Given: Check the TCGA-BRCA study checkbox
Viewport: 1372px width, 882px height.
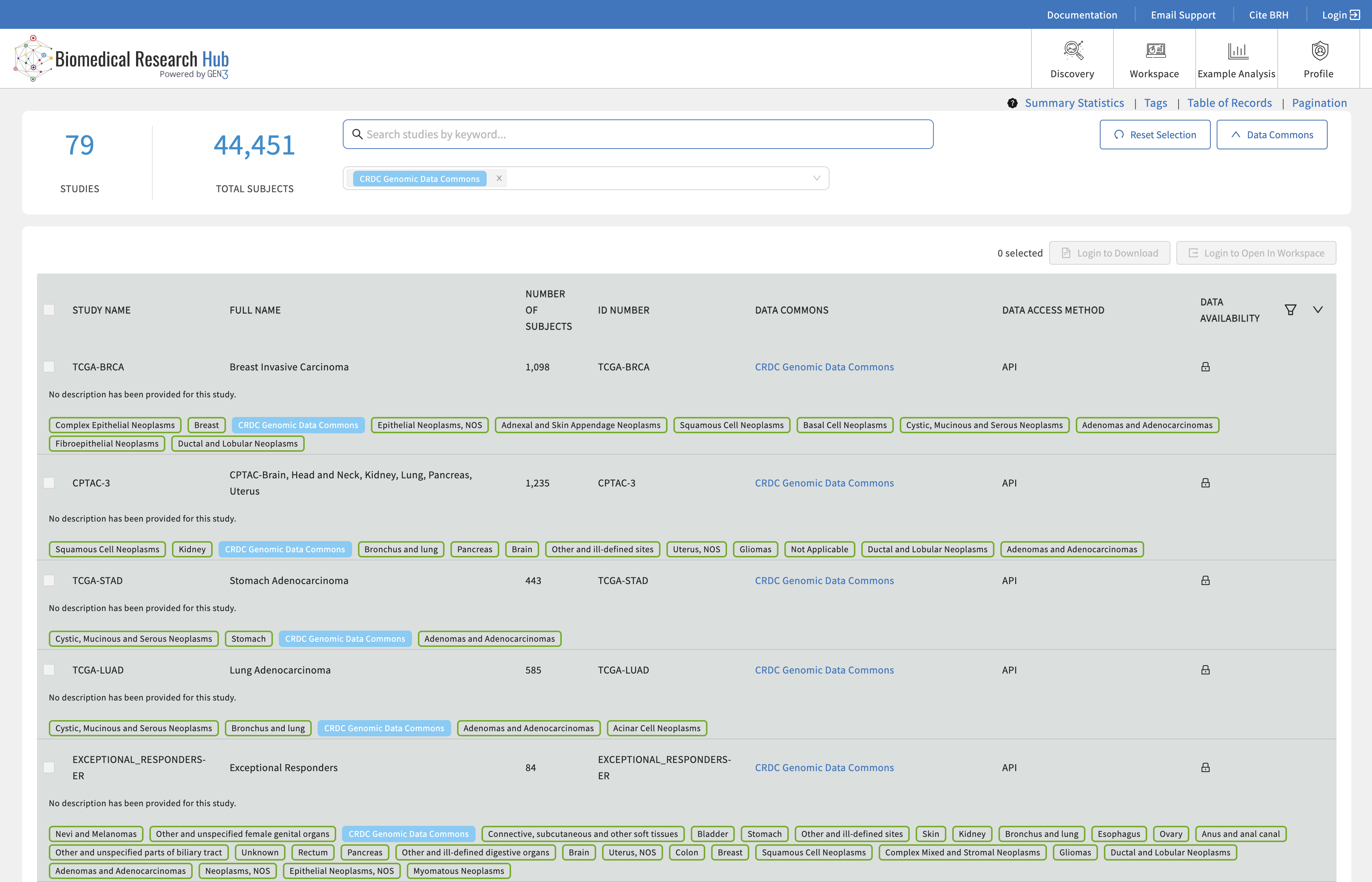Looking at the screenshot, I should [49, 367].
